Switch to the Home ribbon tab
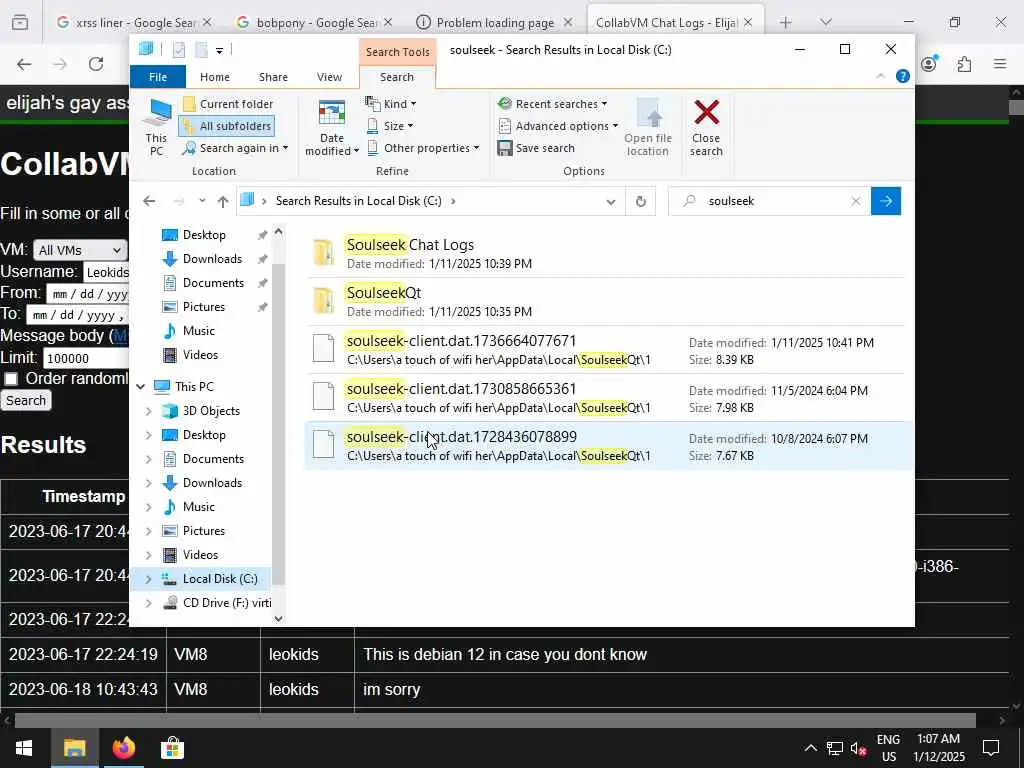The width and height of the screenshot is (1024, 768). (215, 77)
